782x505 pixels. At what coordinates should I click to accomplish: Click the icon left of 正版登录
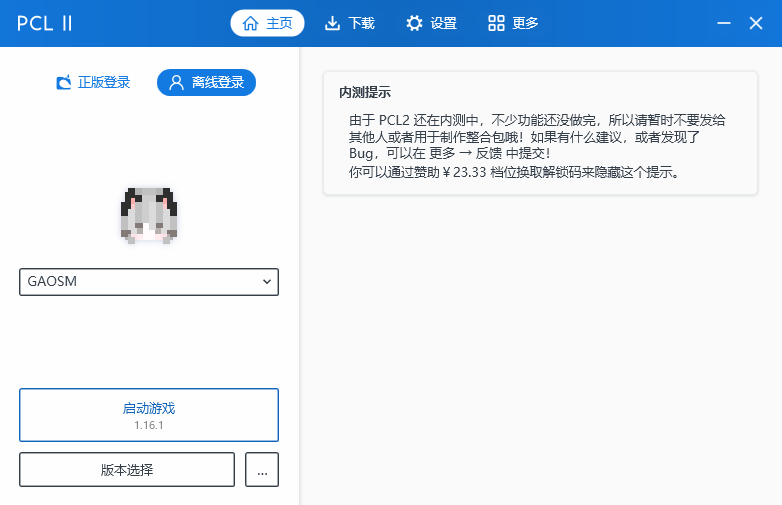64,82
